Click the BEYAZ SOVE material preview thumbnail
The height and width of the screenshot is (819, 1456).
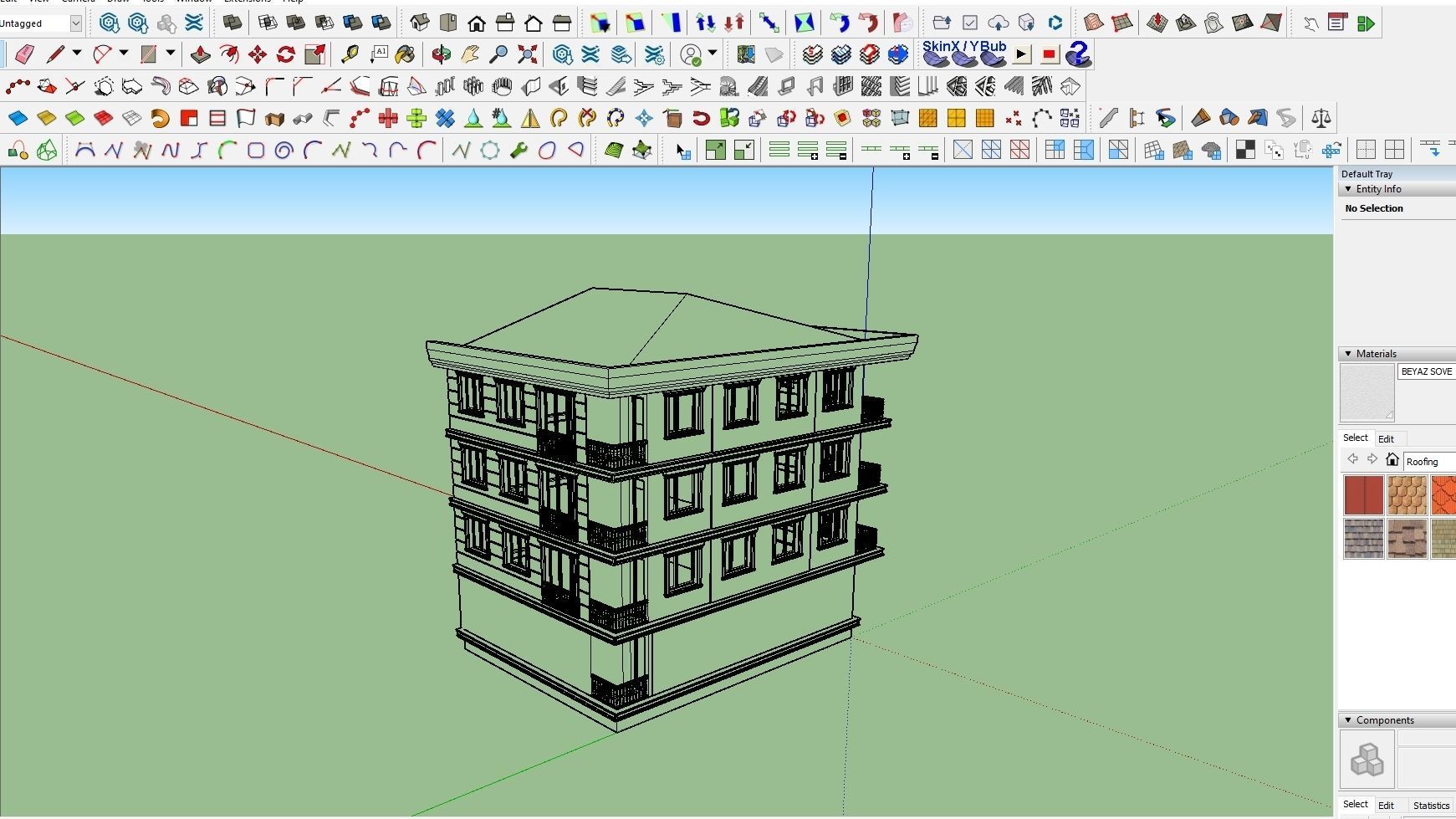click(1367, 393)
